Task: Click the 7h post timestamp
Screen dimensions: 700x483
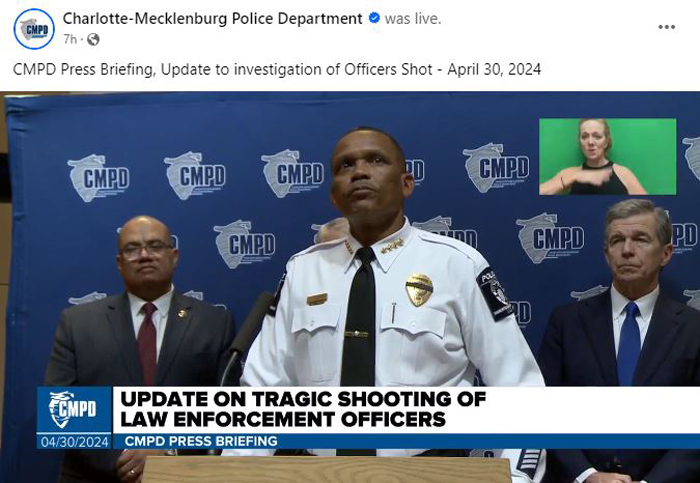Action: pyautogui.click(x=70, y=39)
